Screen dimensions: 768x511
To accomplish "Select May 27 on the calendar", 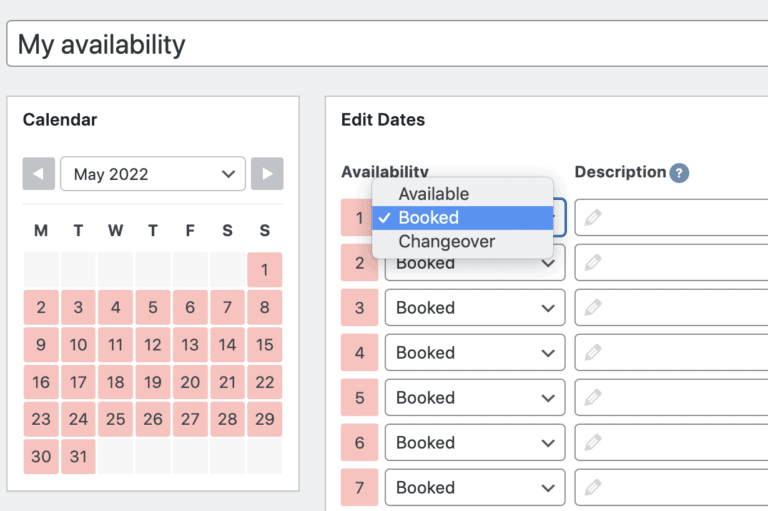I will pos(190,419).
